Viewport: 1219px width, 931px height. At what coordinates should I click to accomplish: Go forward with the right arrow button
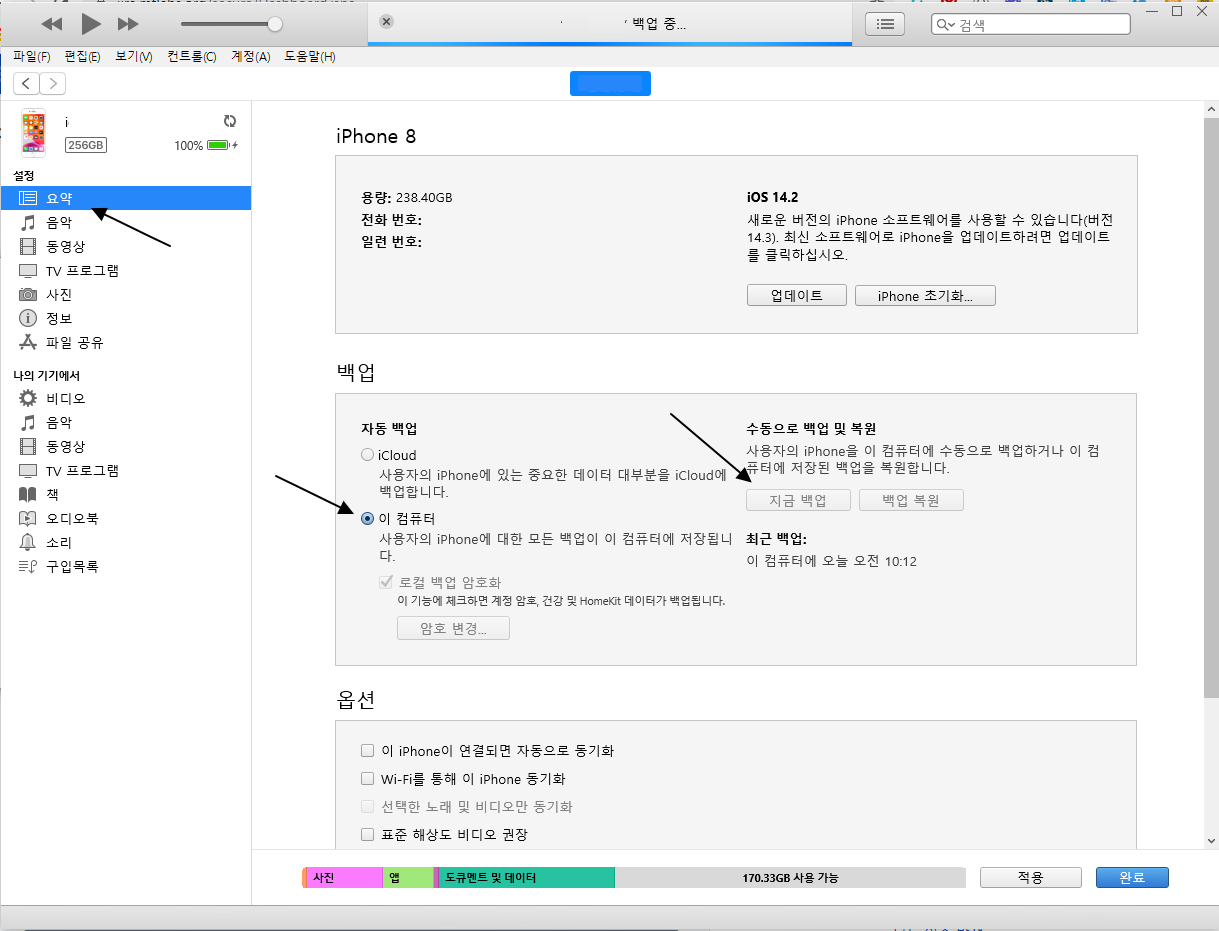[x=52, y=84]
